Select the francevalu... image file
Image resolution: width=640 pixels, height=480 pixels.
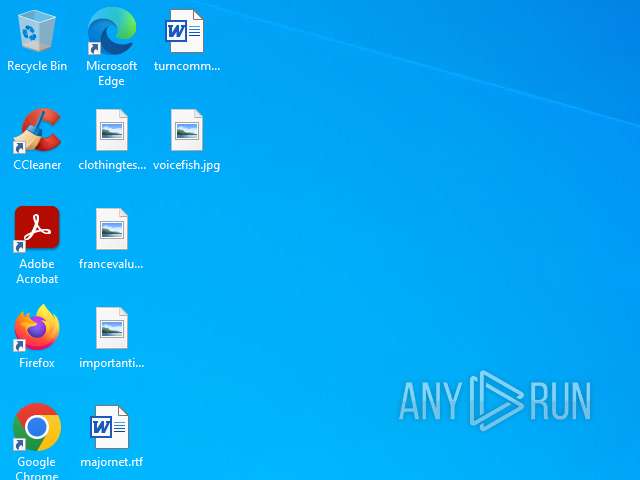(111, 229)
